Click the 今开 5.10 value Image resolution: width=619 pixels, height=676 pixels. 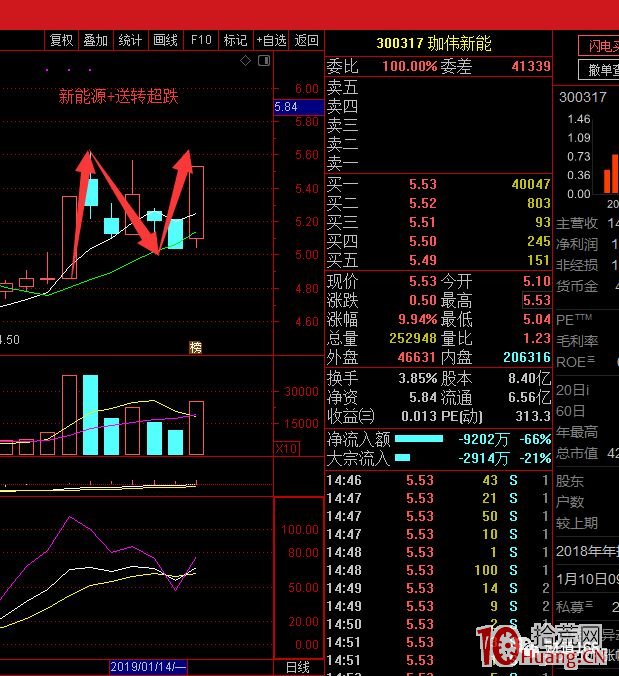pos(537,281)
